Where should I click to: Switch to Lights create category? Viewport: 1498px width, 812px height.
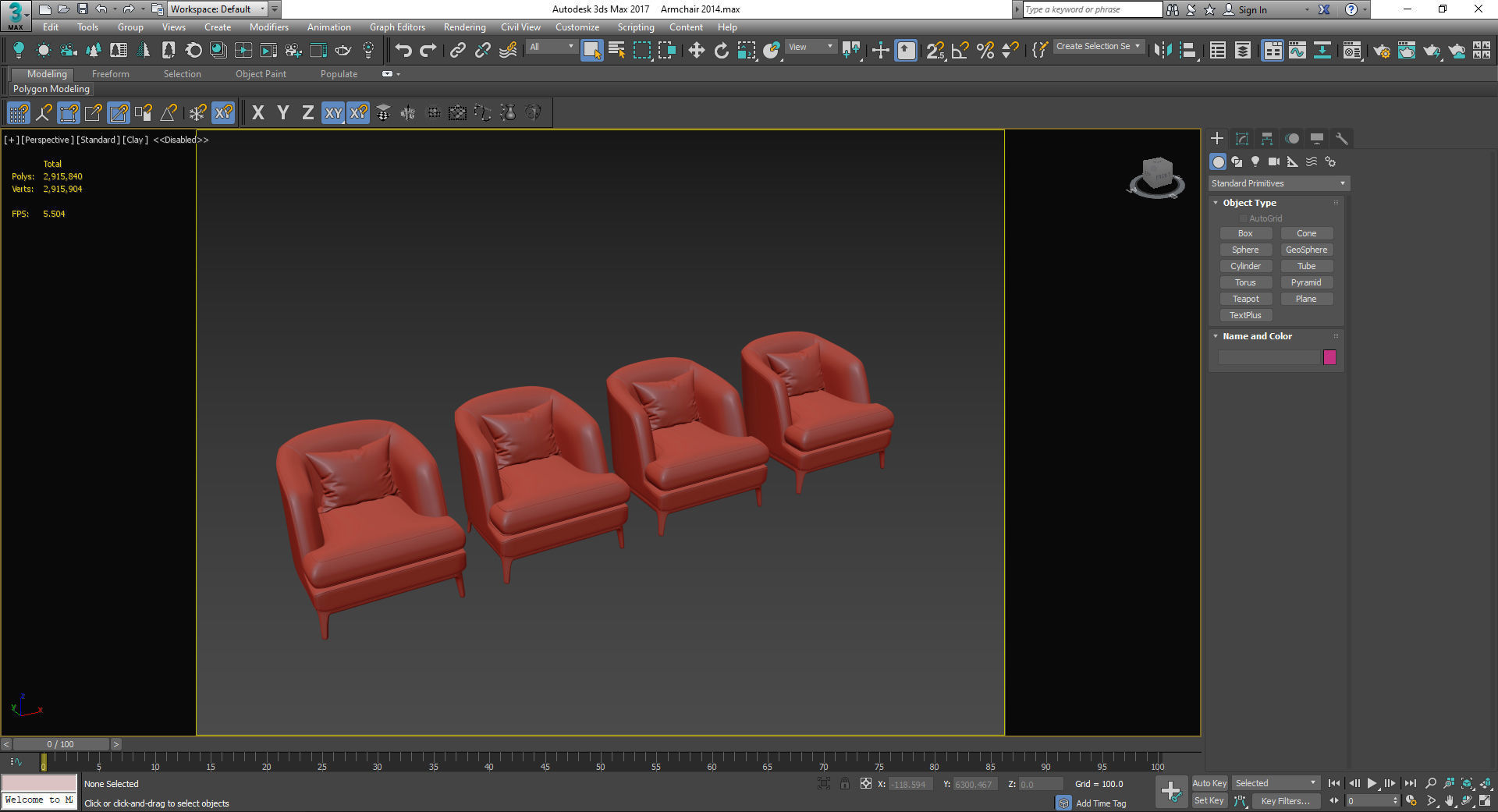point(1255,161)
